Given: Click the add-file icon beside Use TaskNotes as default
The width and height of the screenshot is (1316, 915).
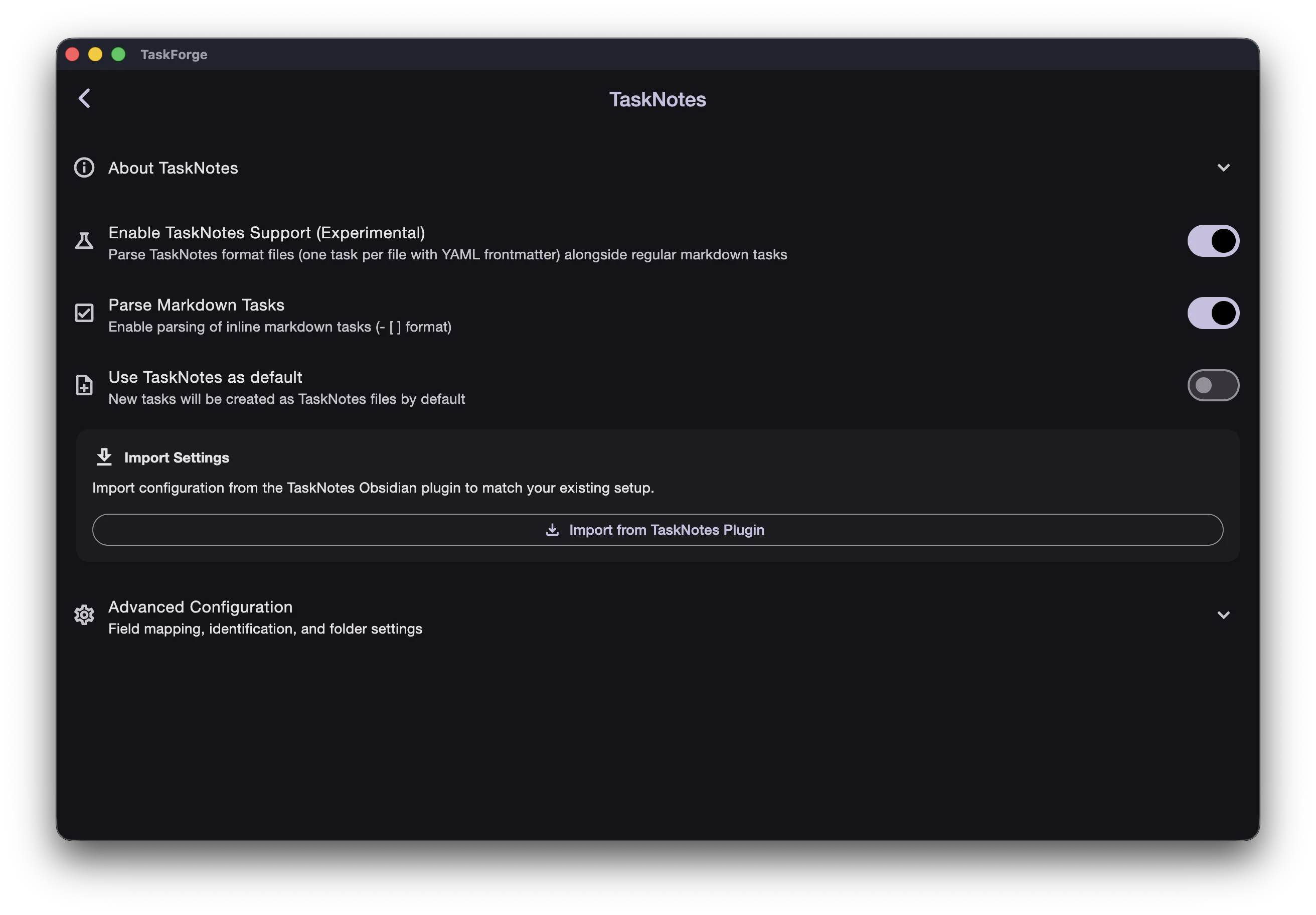Looking at the screenshot, I should (84, 385).
